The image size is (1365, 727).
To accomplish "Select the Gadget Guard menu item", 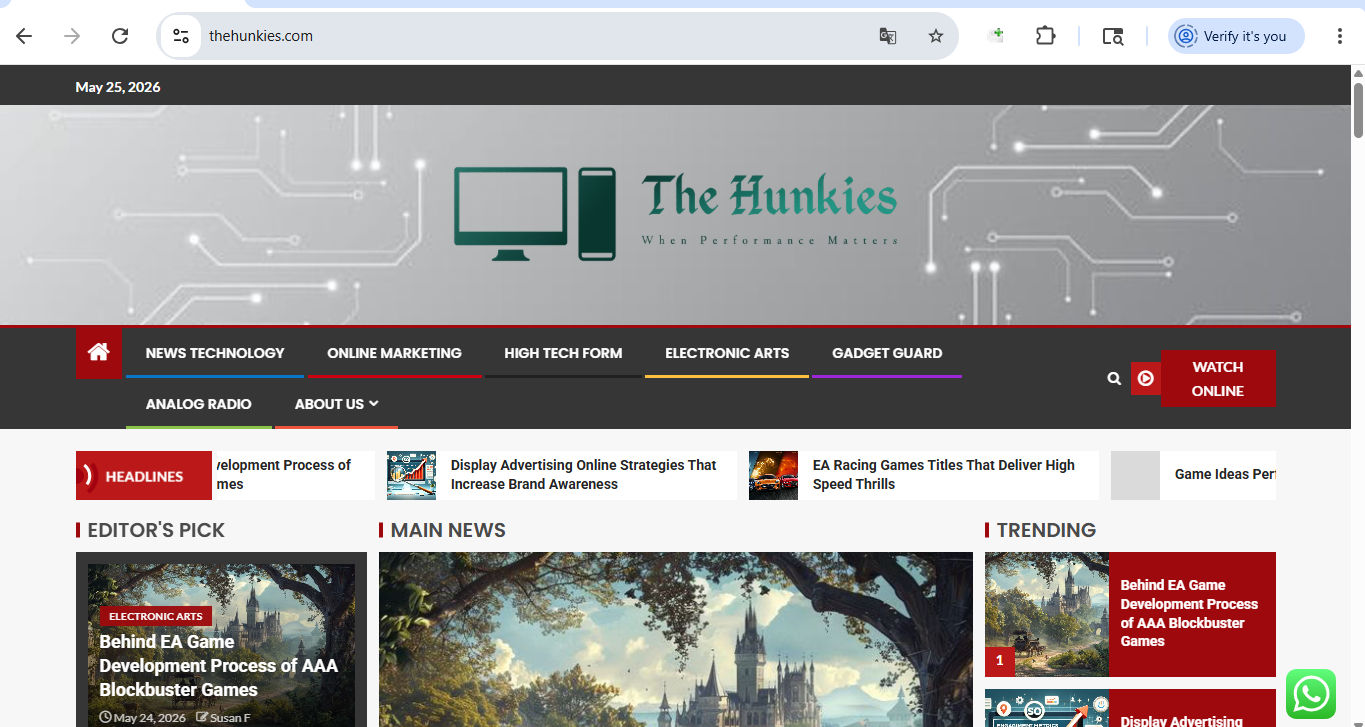I will [887, 353].
